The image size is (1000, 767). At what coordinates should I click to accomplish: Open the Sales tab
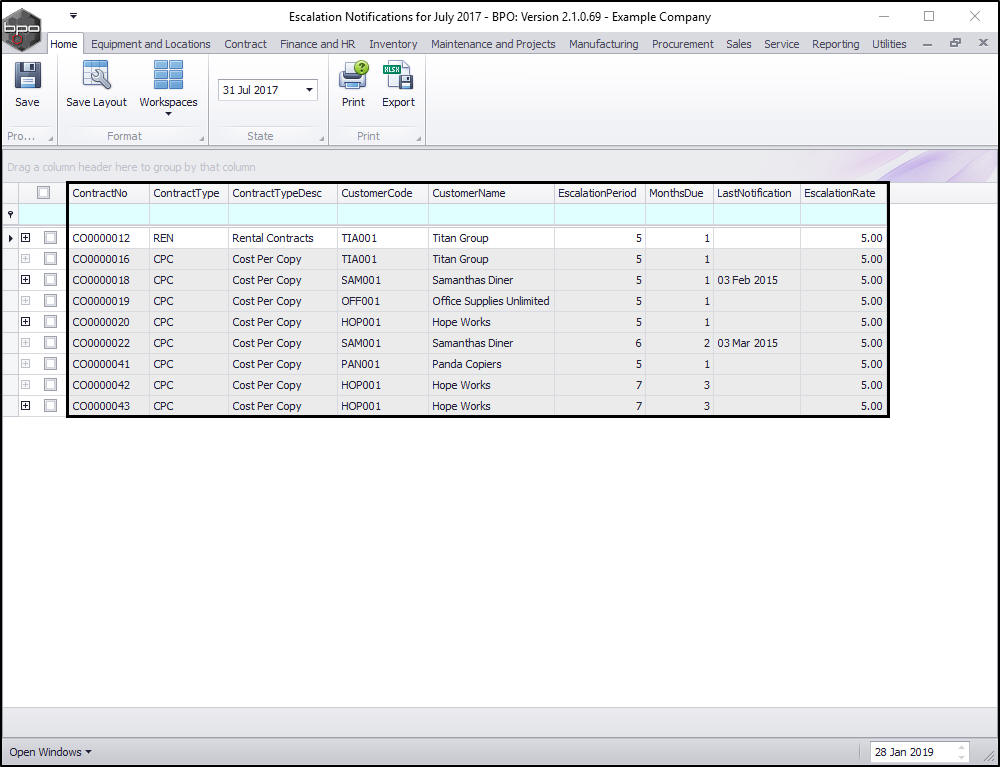click(739, 44)
